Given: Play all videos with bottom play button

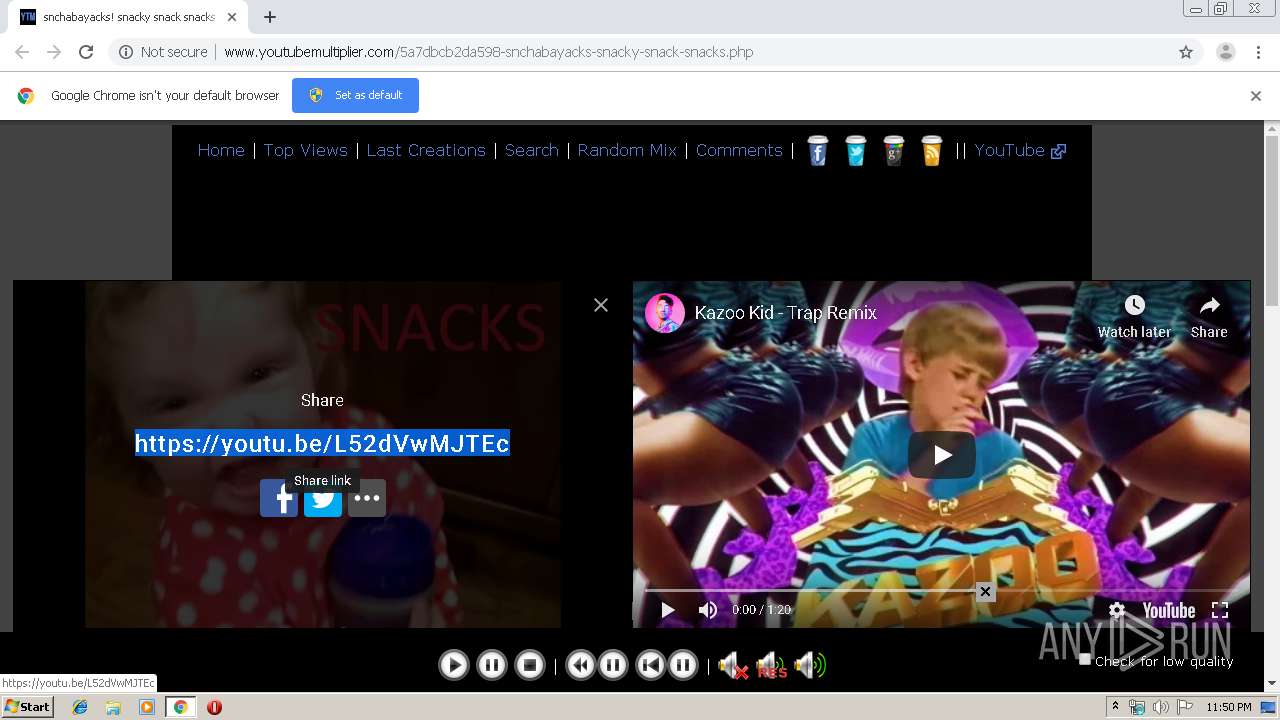Looking at the screenshot, I should (454, 665).
